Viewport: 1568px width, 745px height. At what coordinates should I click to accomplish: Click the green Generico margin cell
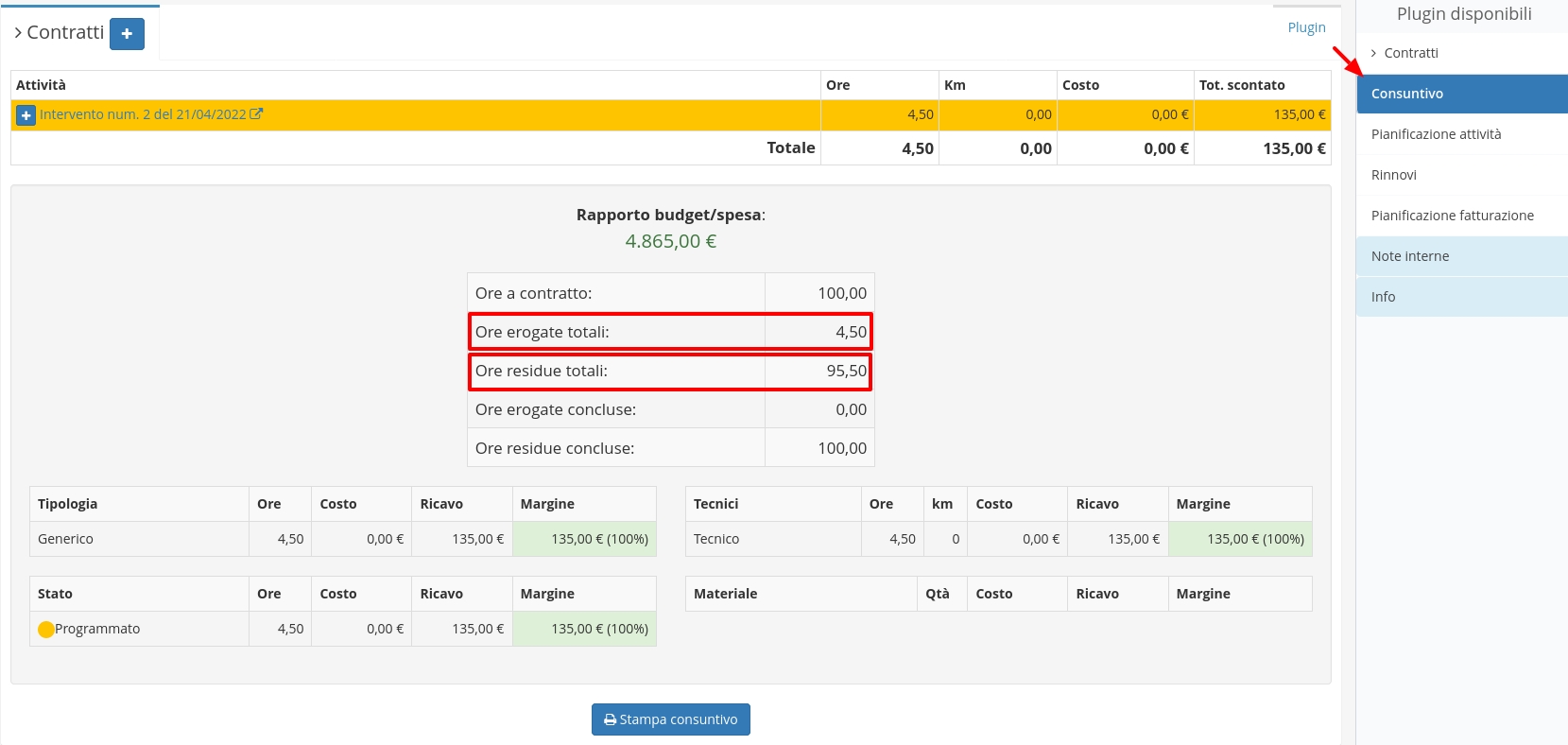click(584, 539)
